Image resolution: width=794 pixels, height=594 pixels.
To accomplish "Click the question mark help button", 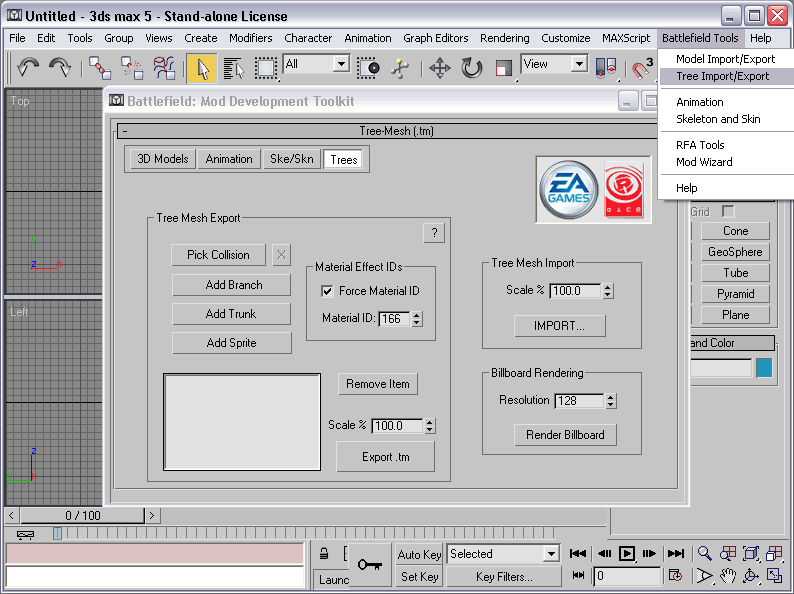I will [434, 233].
